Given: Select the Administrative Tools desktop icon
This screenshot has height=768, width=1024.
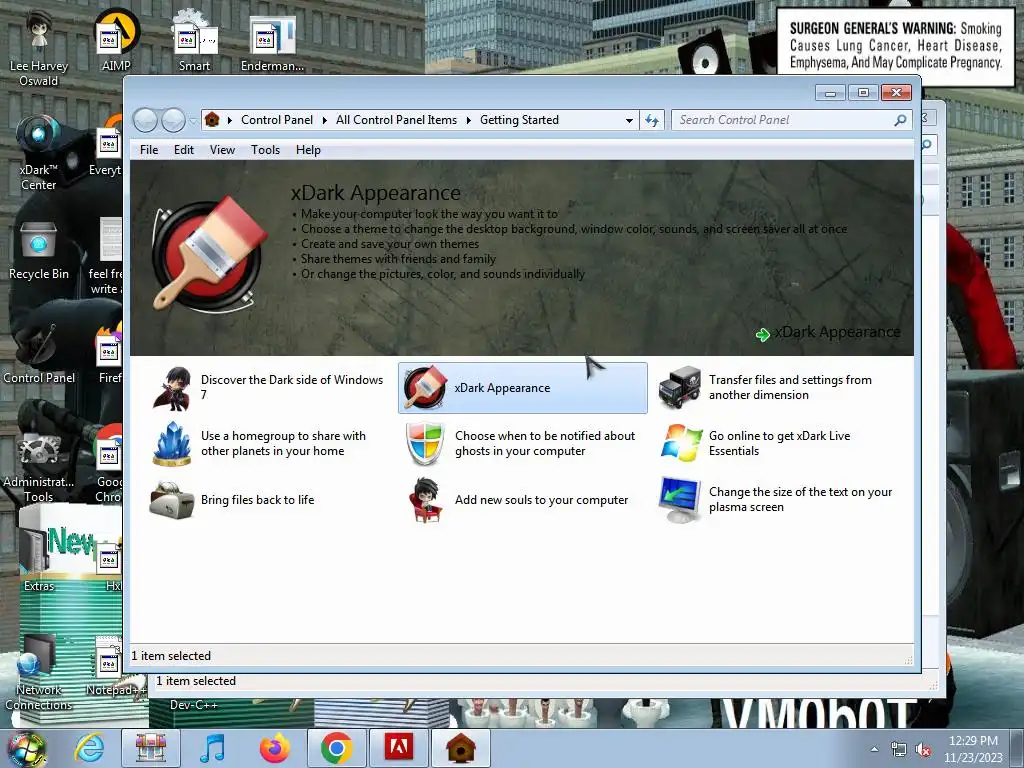Looking at the screenshot, I should [39, 467].
